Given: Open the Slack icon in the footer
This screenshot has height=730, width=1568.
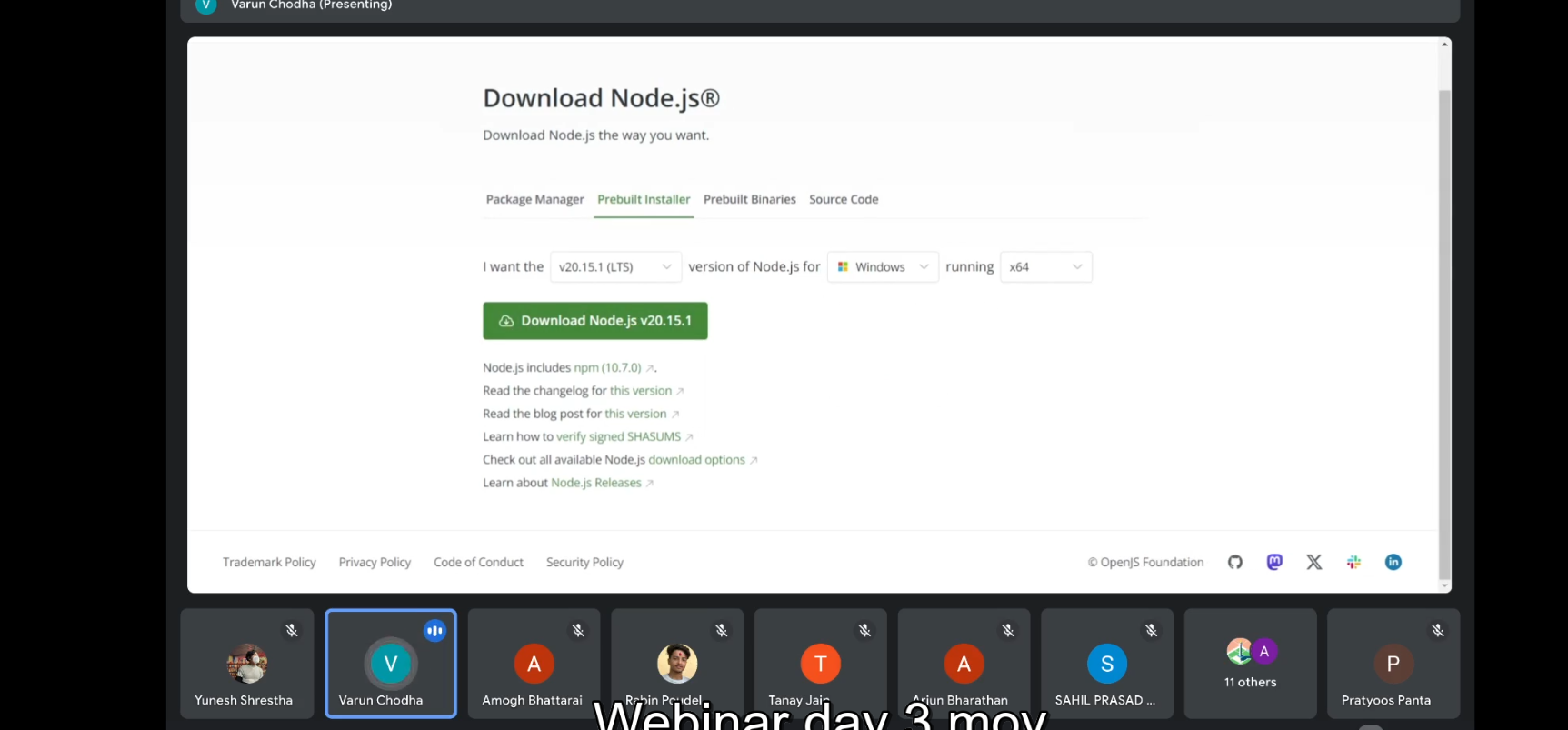Looking at the screenshot, I should coord(1353,562).
